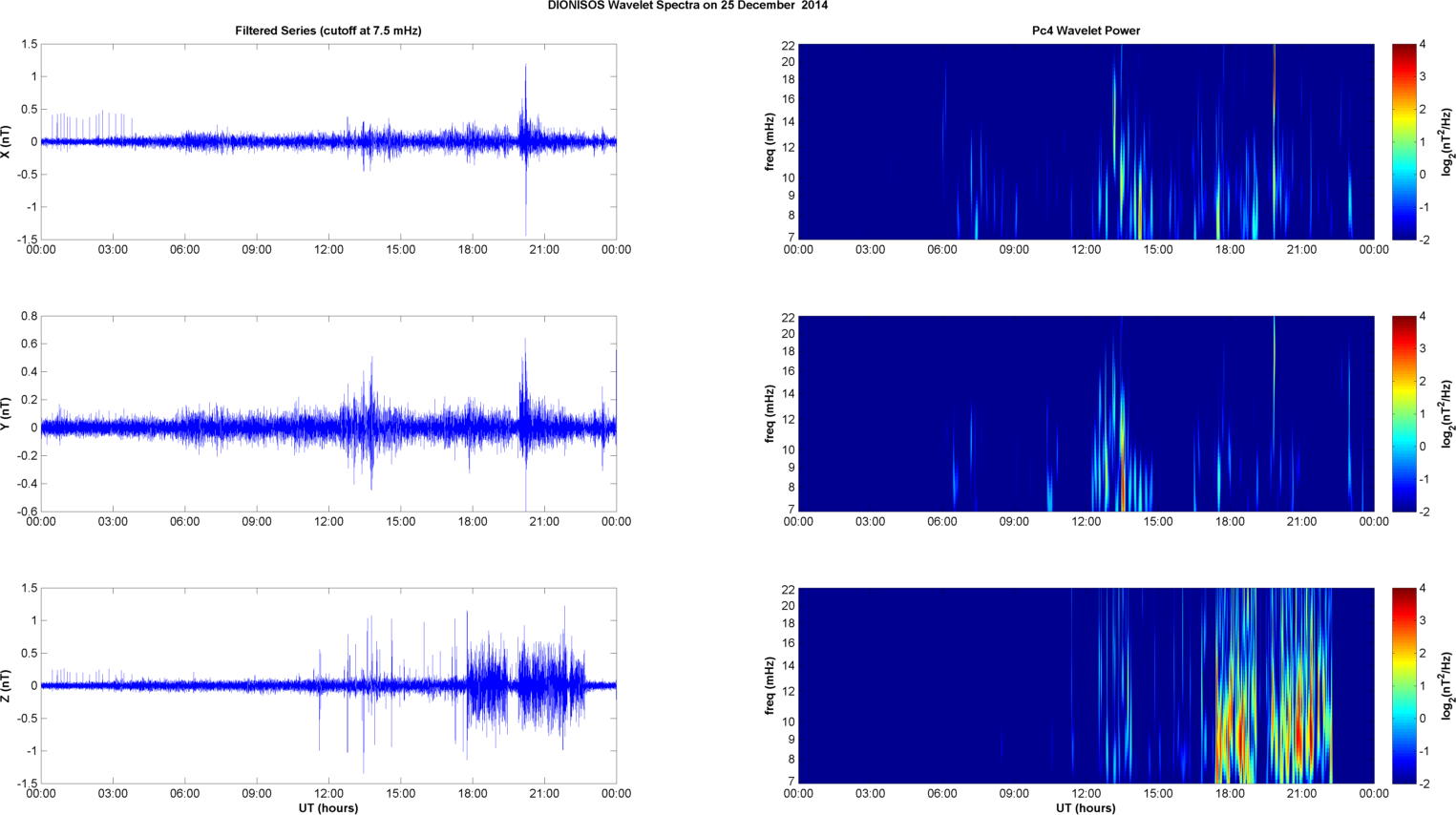Click log2(nT²/Hz) label beside top colorbar
The image size is (1456, 815).
click(1448, 141)
